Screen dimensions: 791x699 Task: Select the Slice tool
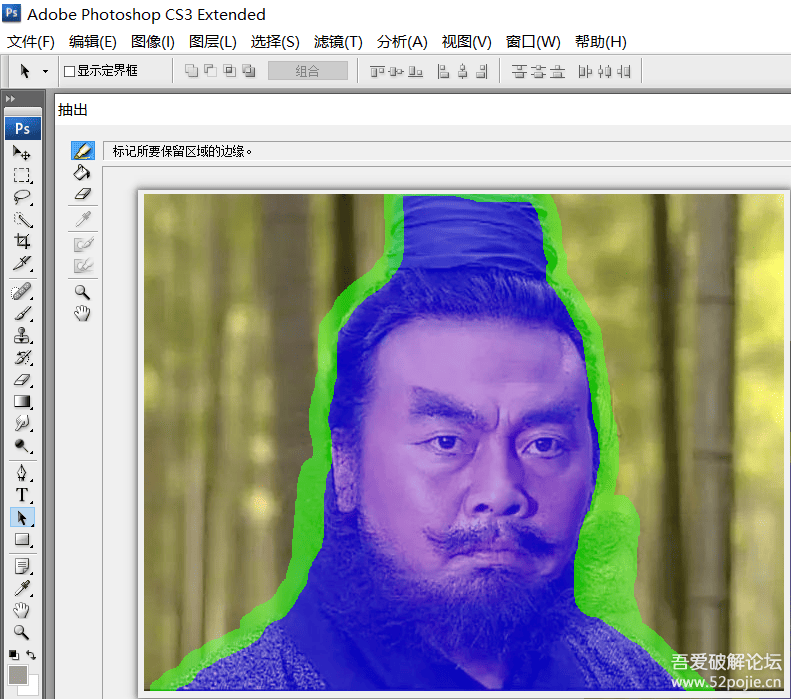coord(22,263)
